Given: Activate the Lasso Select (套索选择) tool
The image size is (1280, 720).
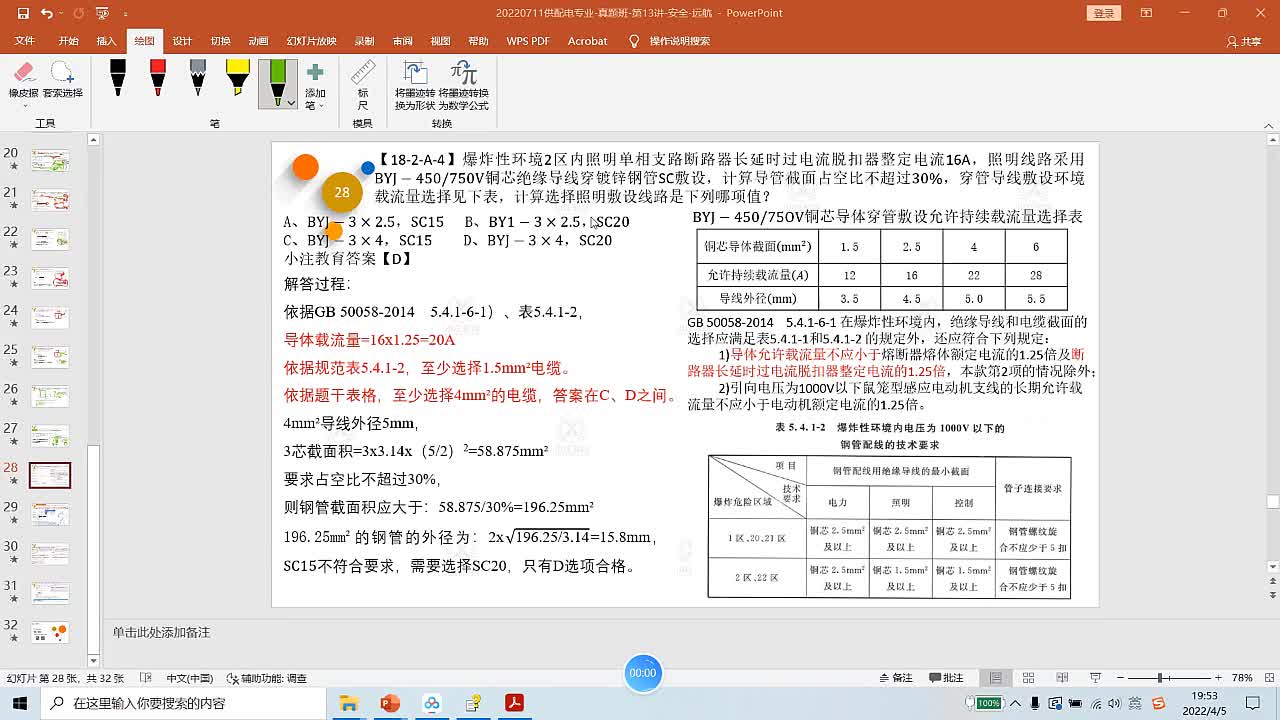Looking at the screenshot, I should point(62,80).
